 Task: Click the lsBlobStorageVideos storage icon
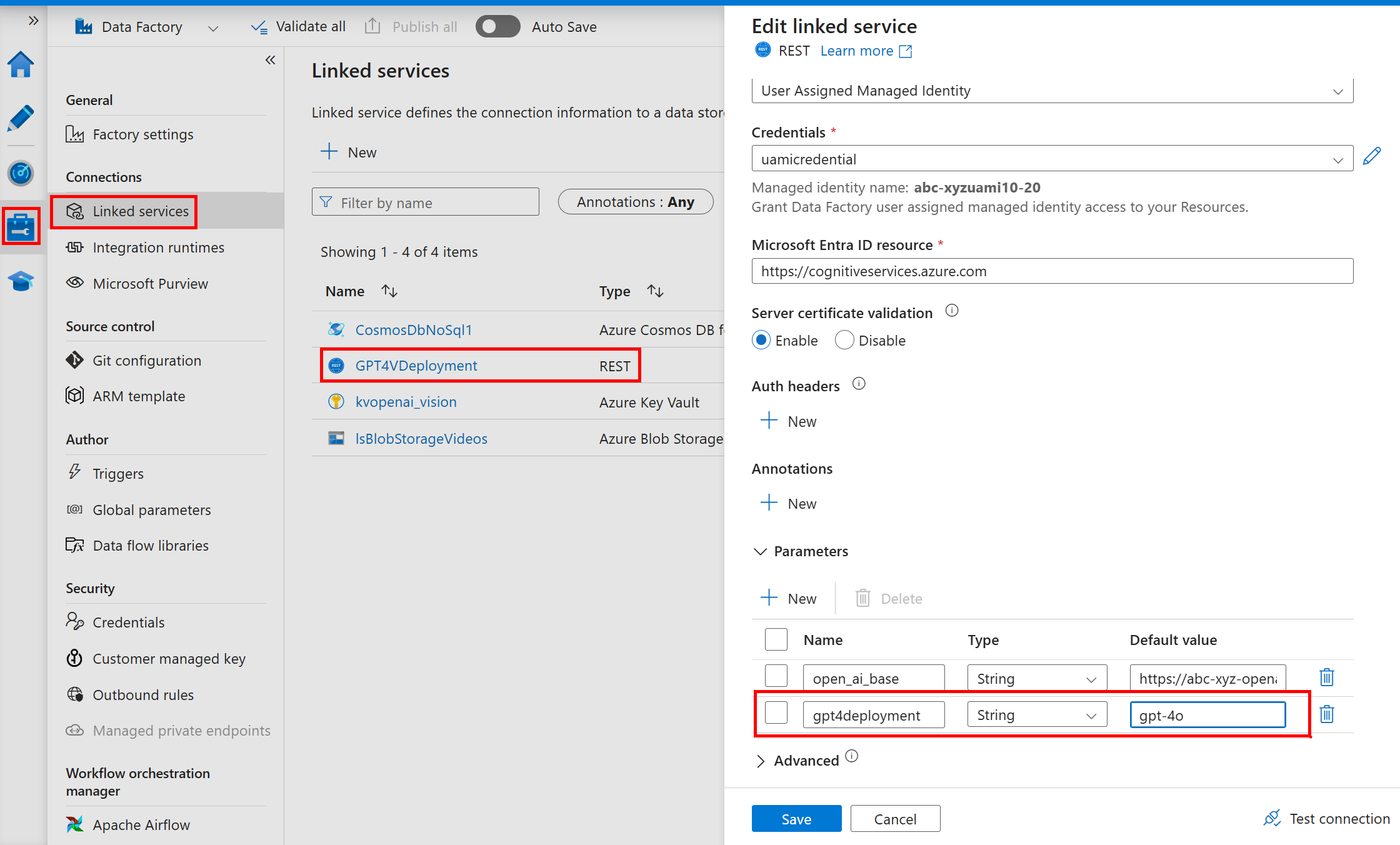[x=336, y=438]
